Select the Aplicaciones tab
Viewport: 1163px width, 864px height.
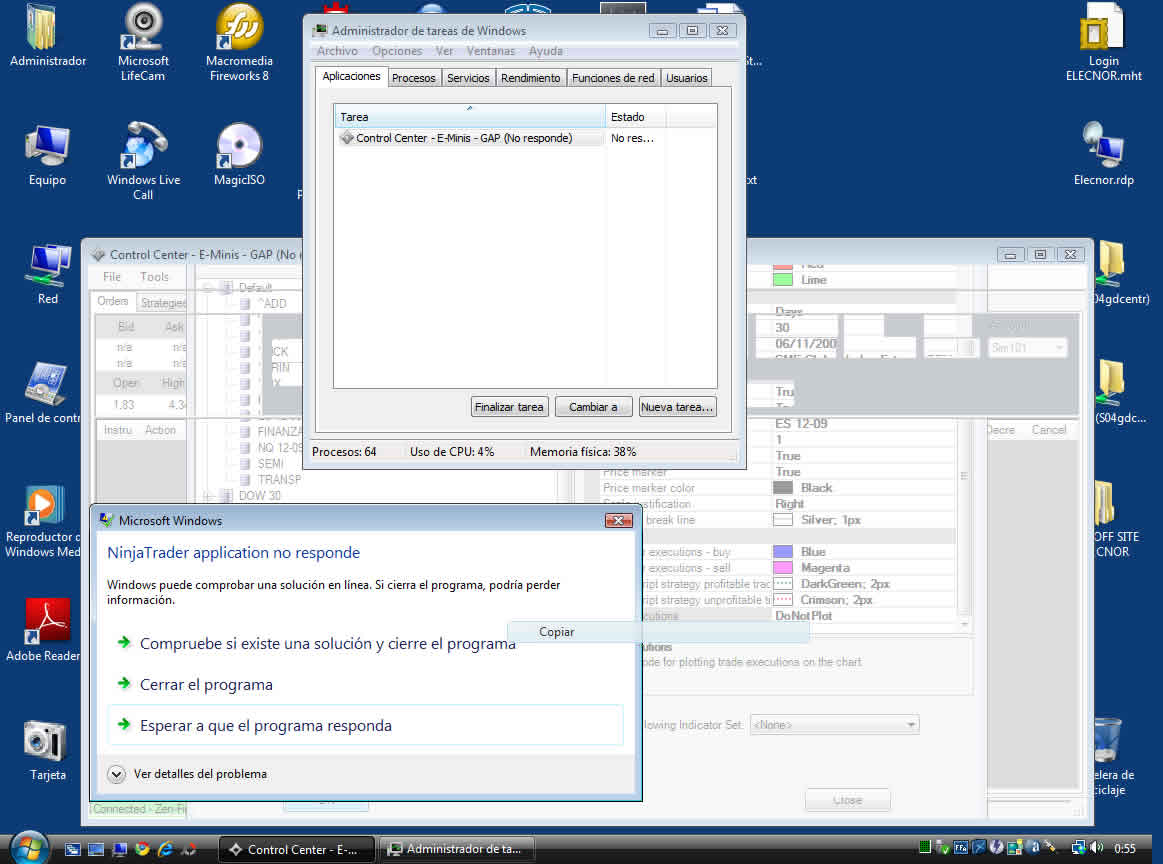point(352,76)
